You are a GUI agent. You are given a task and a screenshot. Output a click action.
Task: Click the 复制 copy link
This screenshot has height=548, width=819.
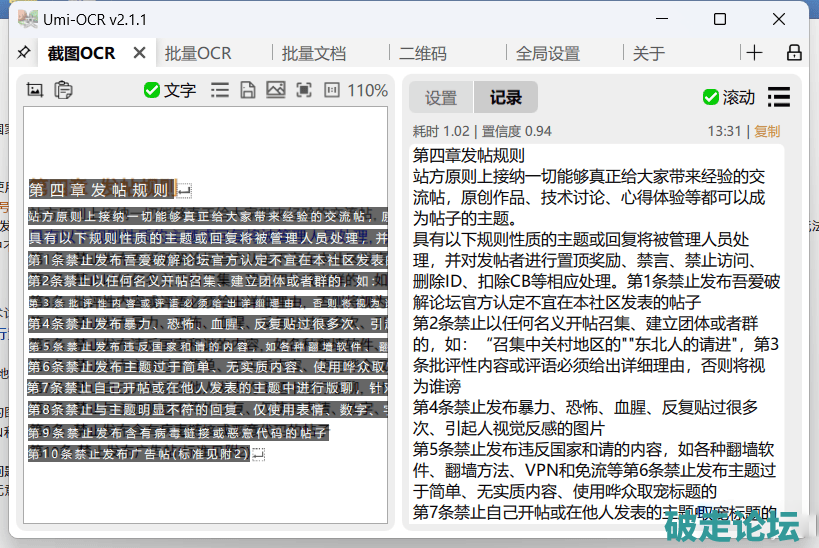pyautogui.click(x=767, y=131)
